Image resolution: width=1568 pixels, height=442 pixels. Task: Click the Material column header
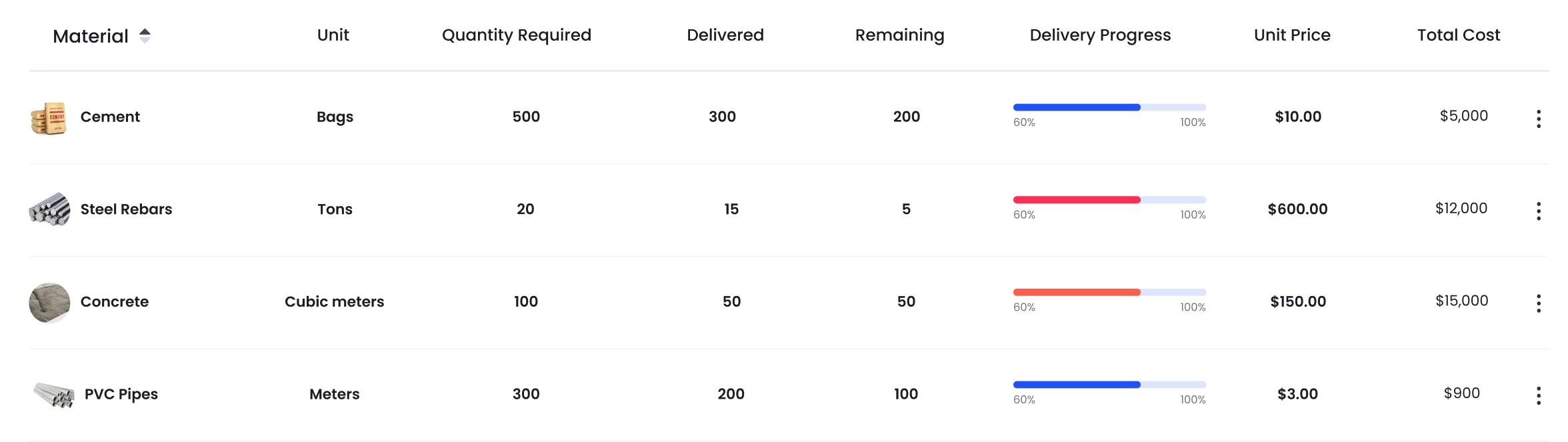(91, 36)
